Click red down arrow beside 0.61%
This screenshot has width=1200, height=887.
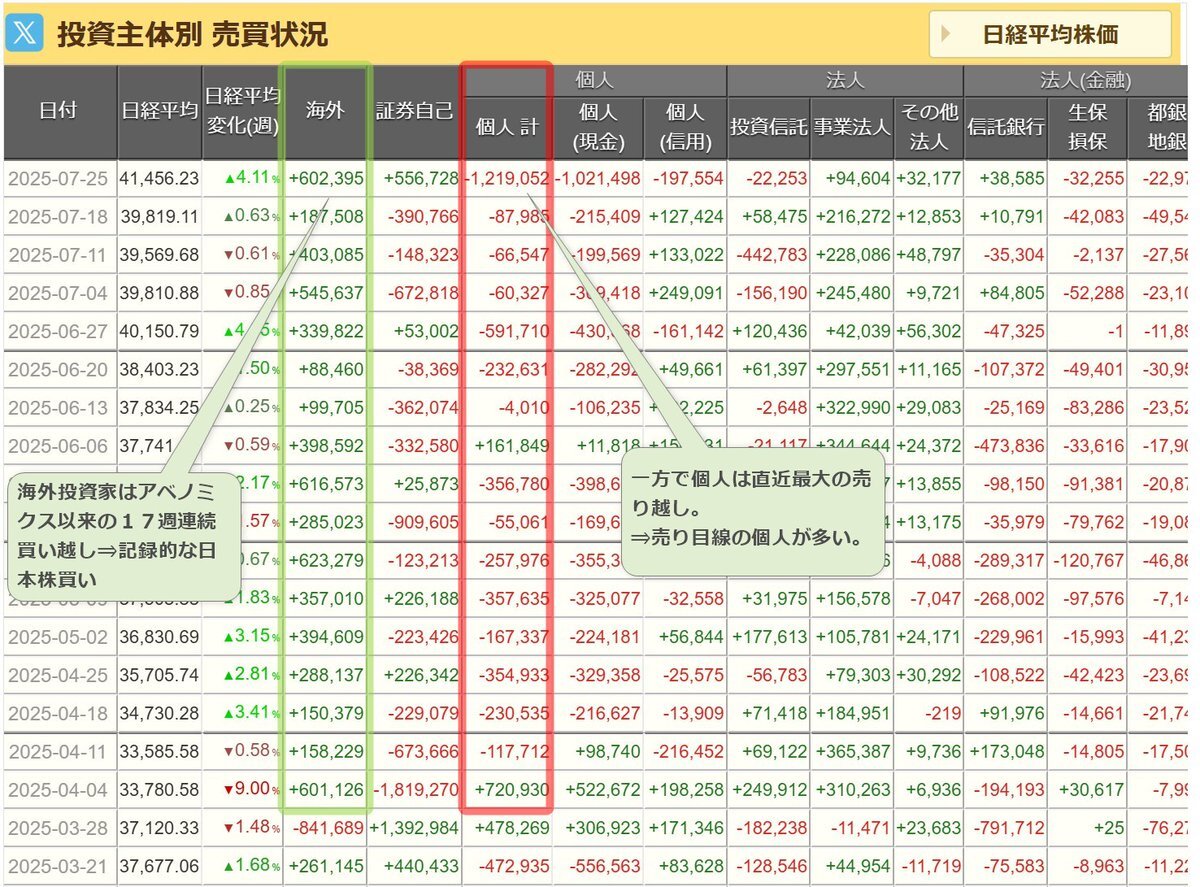(x=229, y=255)
